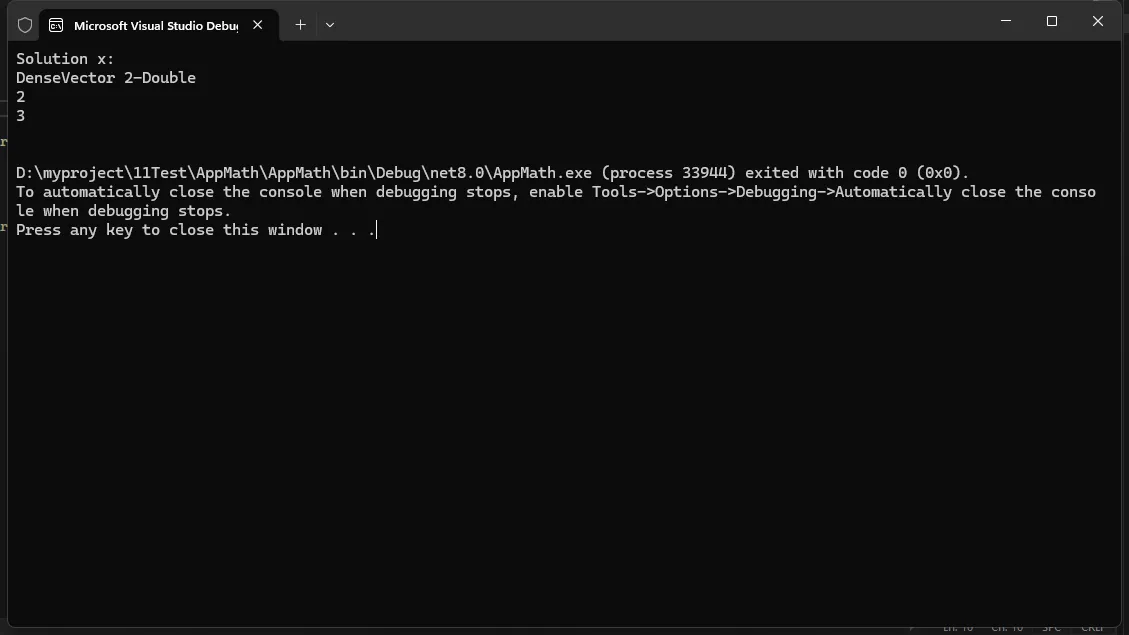Expand the new-tab profile dropdown chevron

click(330, 25)
